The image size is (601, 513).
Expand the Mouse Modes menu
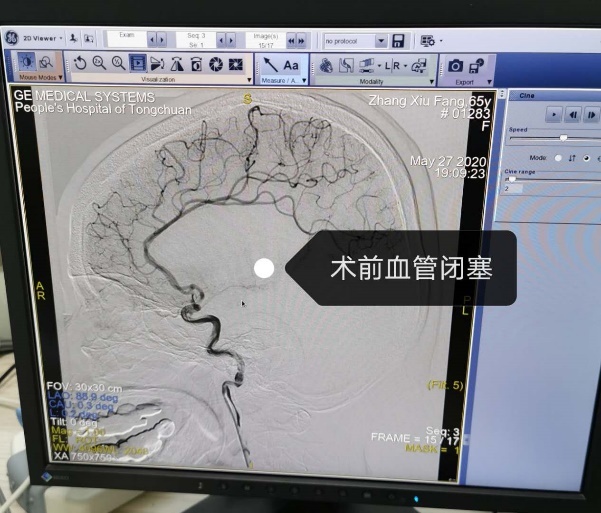(60, 78)
